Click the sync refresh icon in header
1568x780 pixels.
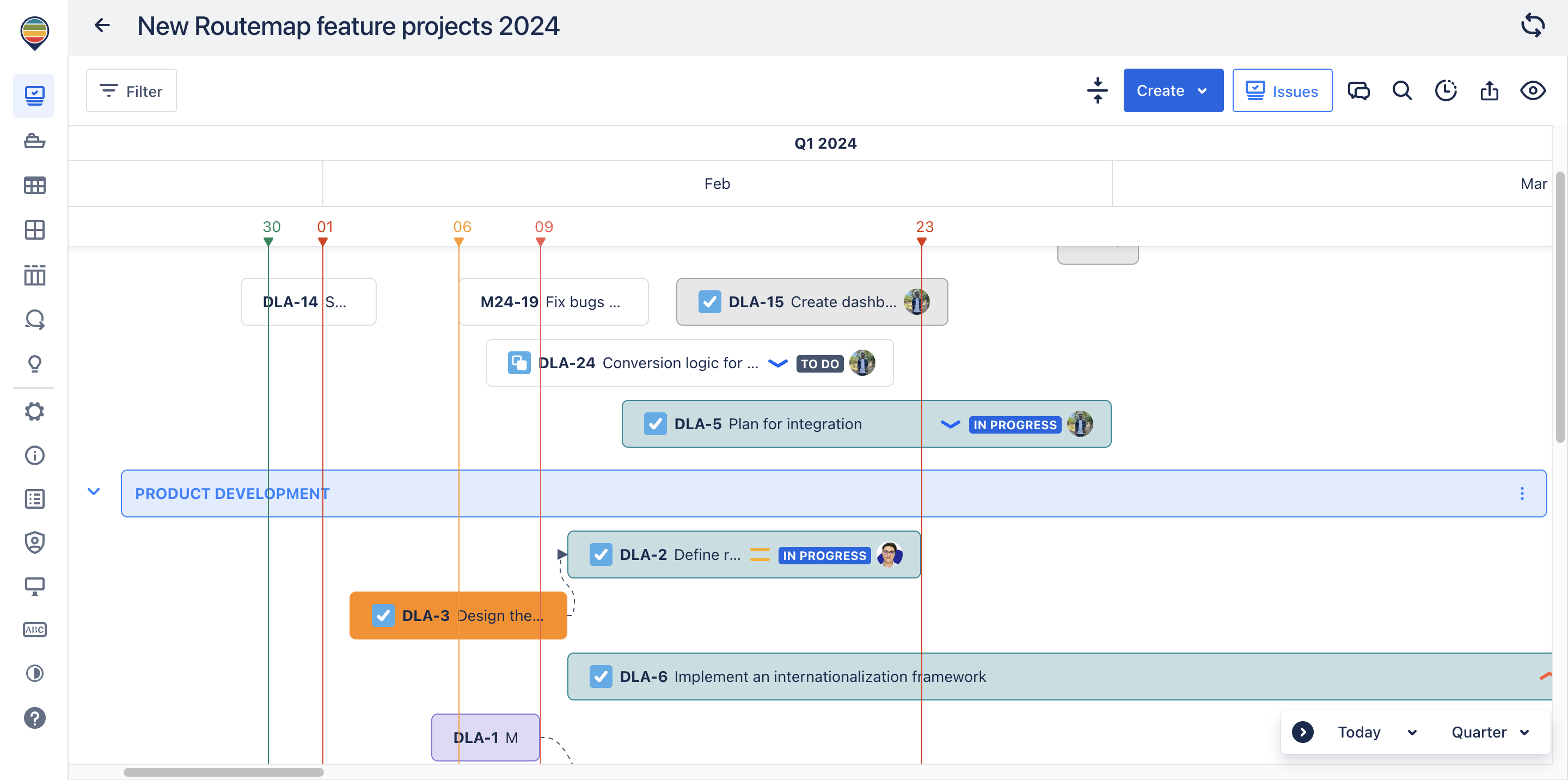click(1532, 26)
